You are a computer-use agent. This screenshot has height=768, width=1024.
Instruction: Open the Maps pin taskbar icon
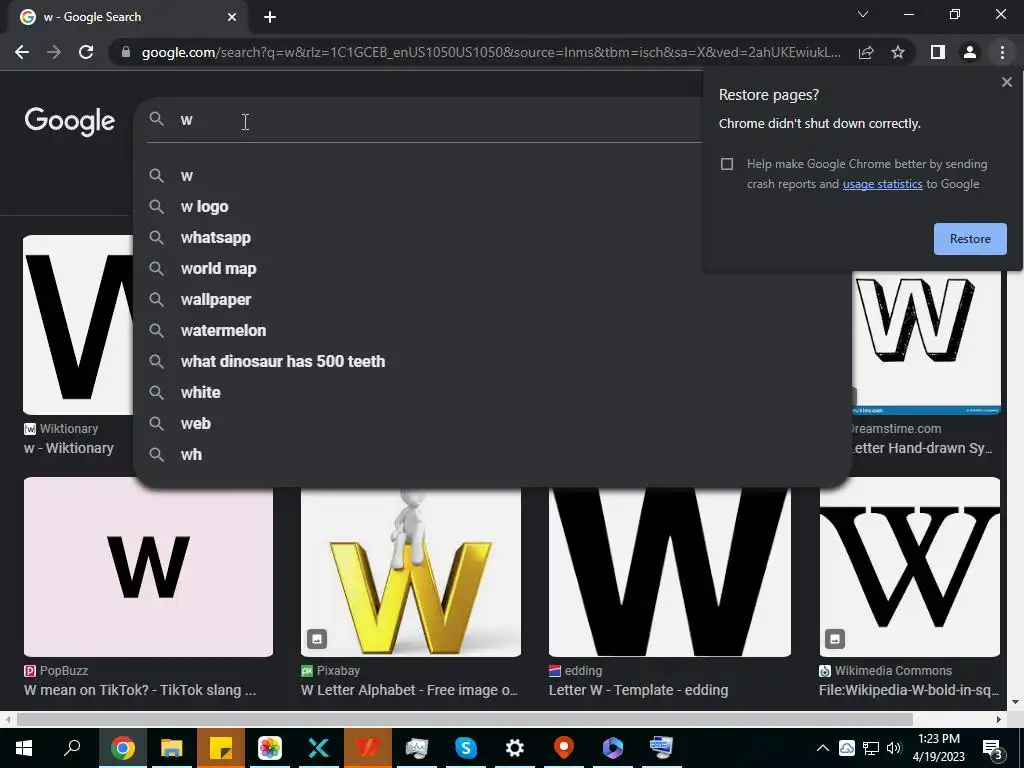coord(564,748)
